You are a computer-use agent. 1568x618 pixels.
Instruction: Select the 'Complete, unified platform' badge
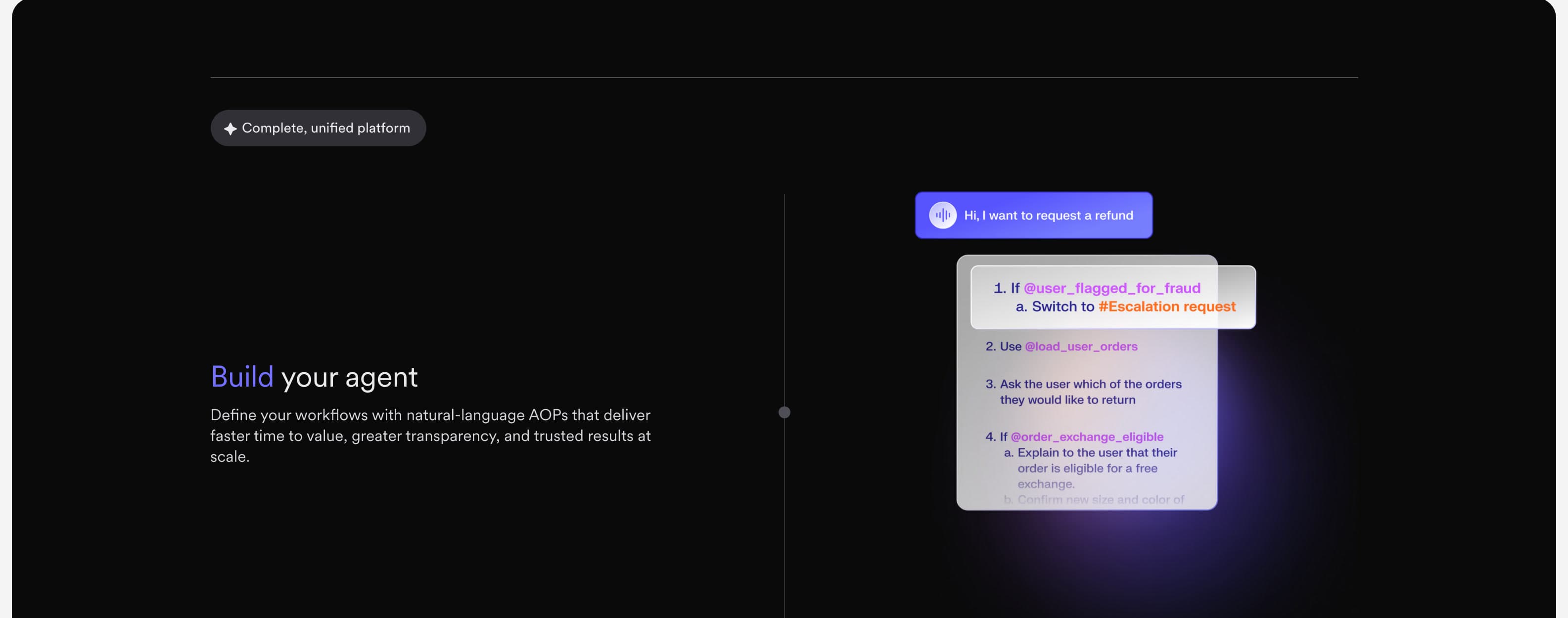click(x=319, y=128)
